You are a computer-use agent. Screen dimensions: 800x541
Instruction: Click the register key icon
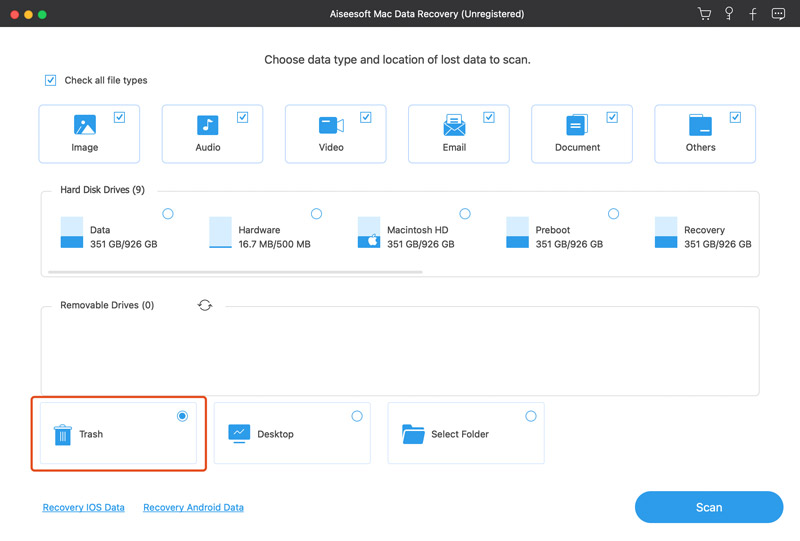pos(729,14)
